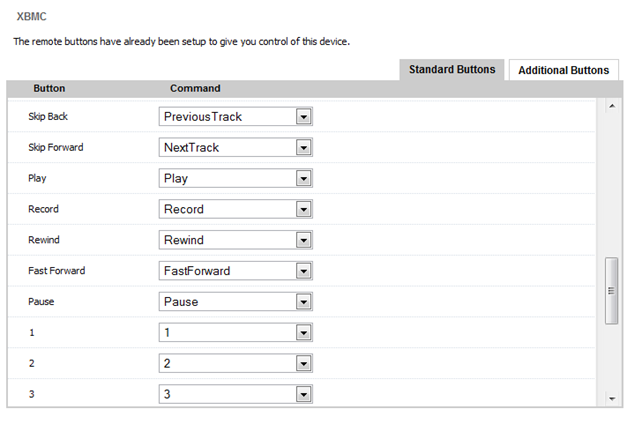Expand the Record command dropdown arrow
The width and height of the screenshot is (627, 424).
click(304, 209)
